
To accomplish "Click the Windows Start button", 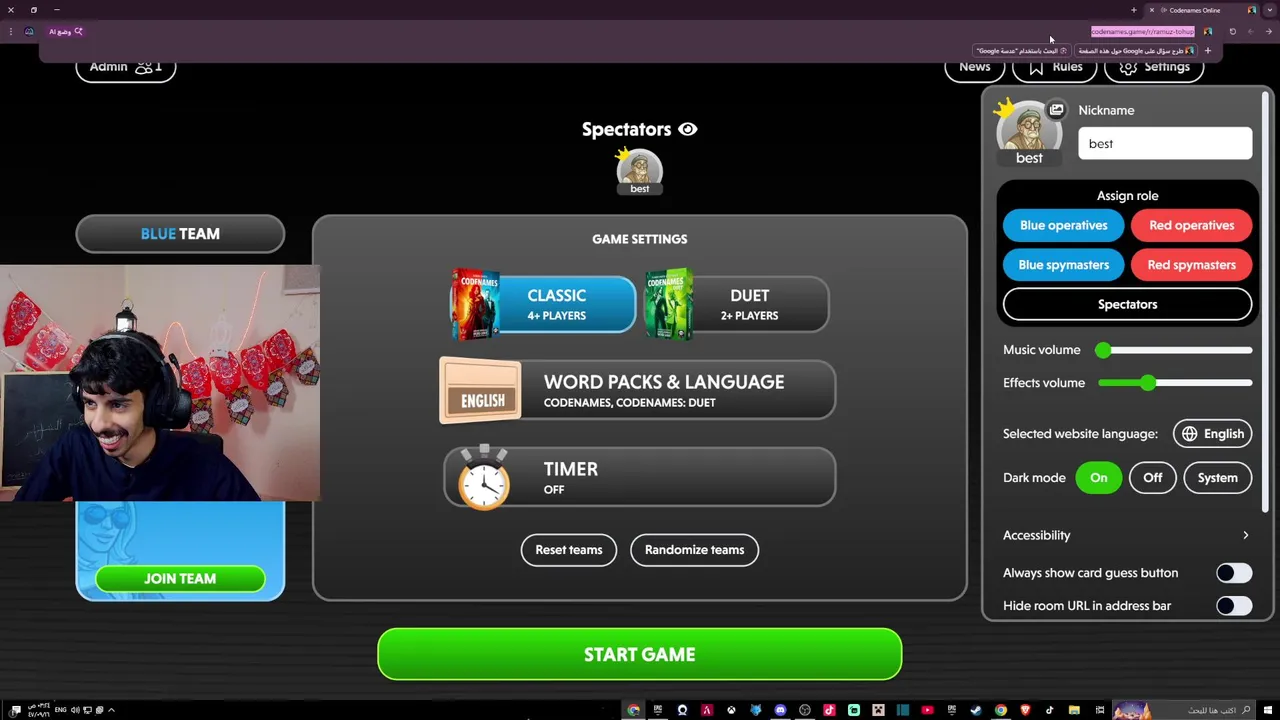I will tap(1268, 710).
